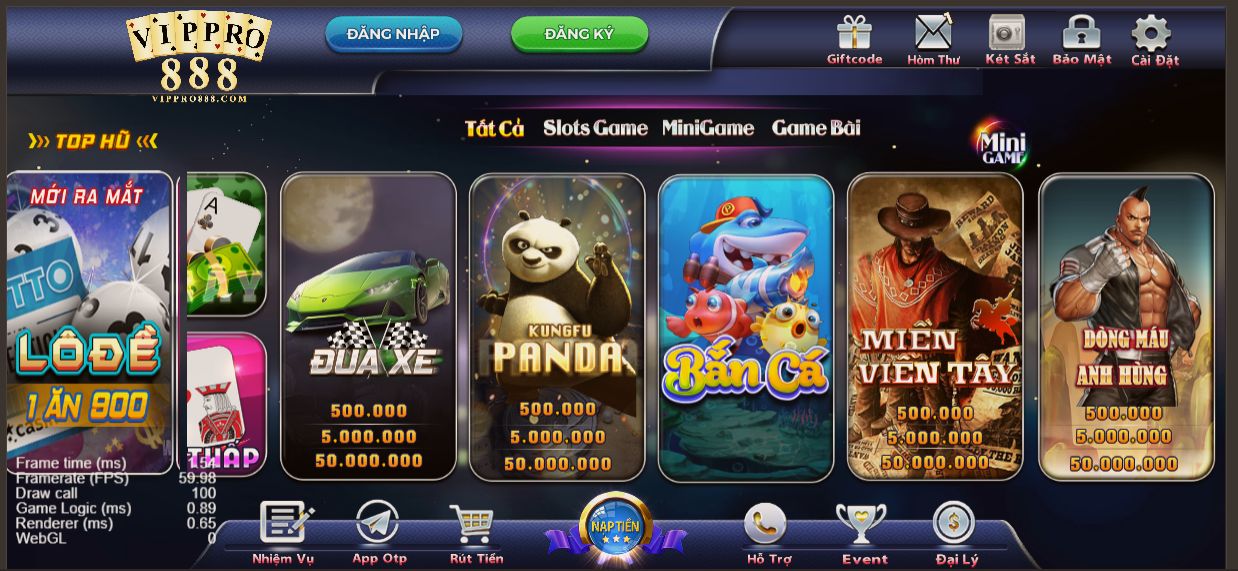Screen dimensions: 1238x571
Task: Open the App Otp paper plane icon
Action: (x=378, y=522)
